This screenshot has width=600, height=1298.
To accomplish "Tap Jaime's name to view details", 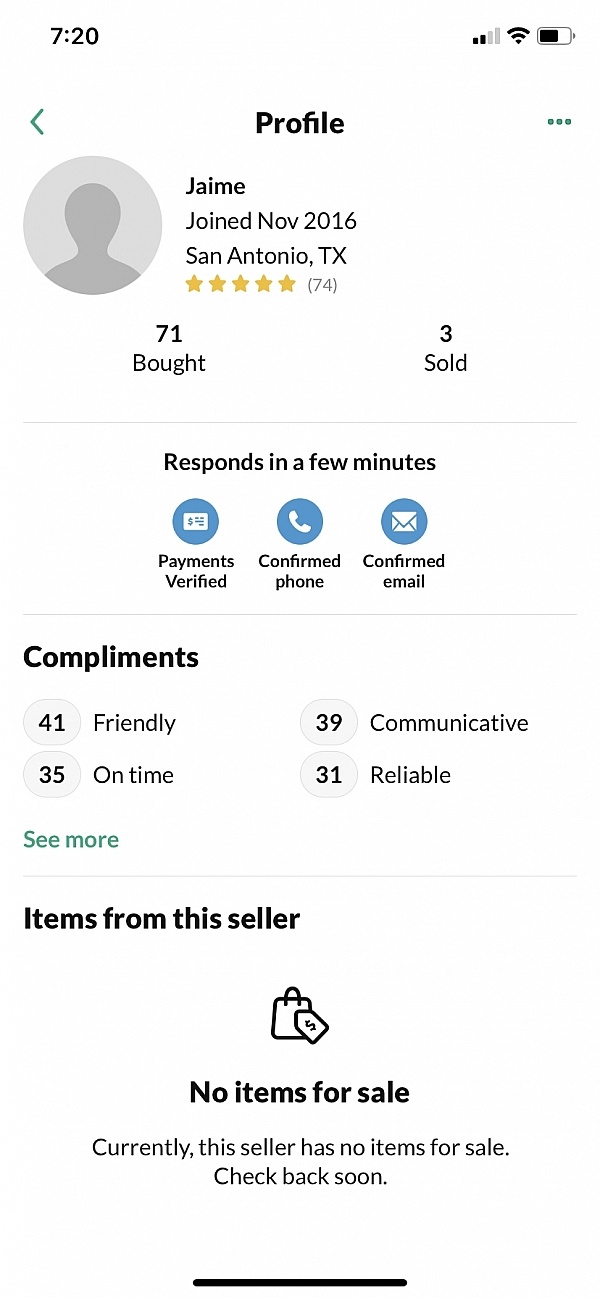I will pos(215,186).
